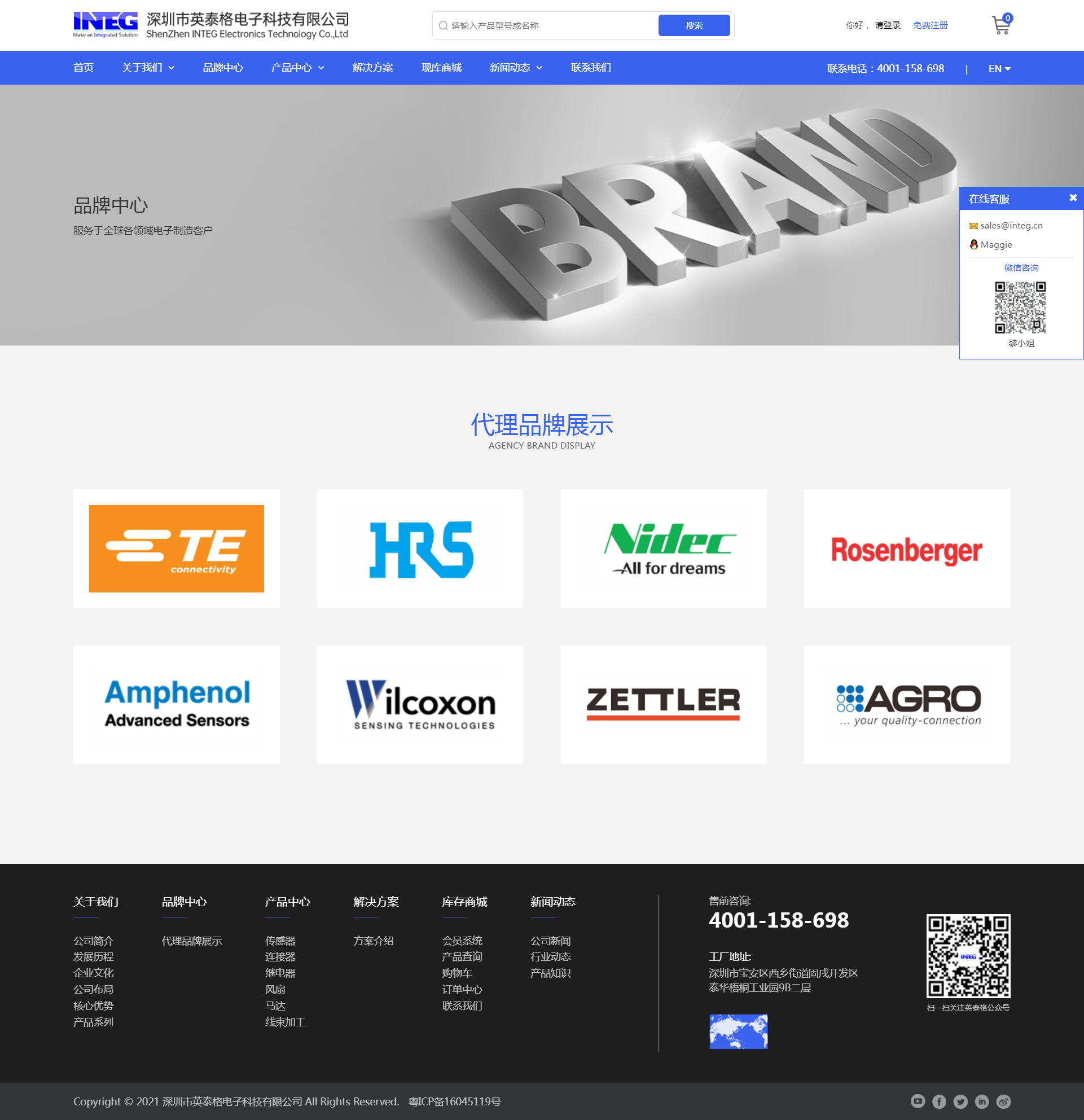Toggle the EN language switcher

(x=999, y=68)
